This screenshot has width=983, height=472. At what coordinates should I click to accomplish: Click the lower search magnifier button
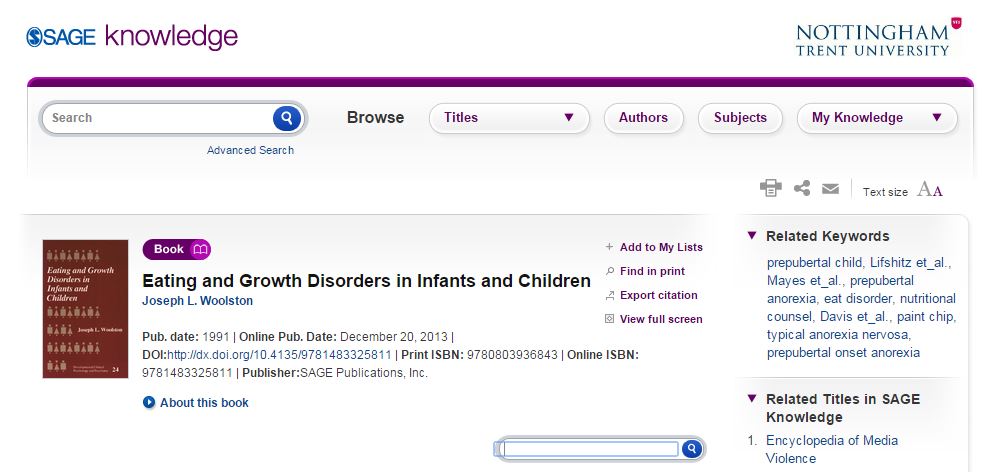(x=690, y=449)
